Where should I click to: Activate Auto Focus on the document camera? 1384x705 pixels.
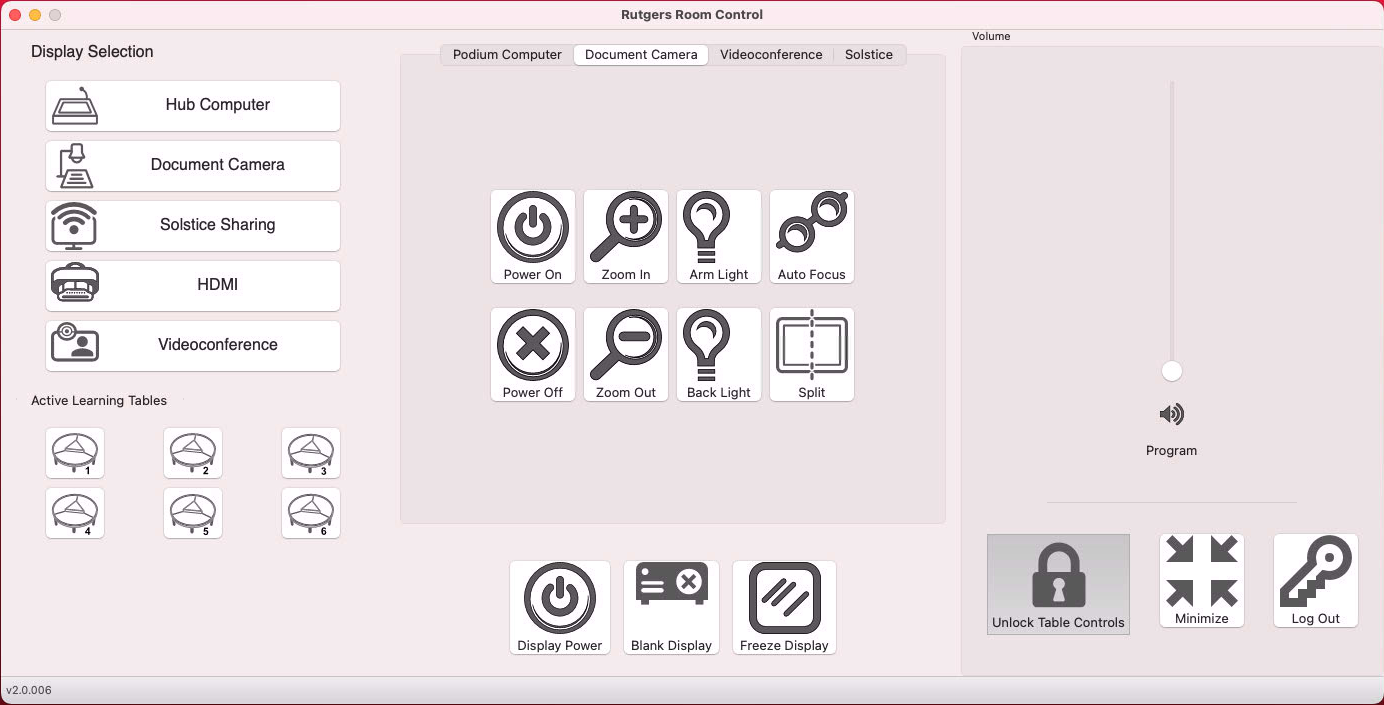(x=811, y=236)
